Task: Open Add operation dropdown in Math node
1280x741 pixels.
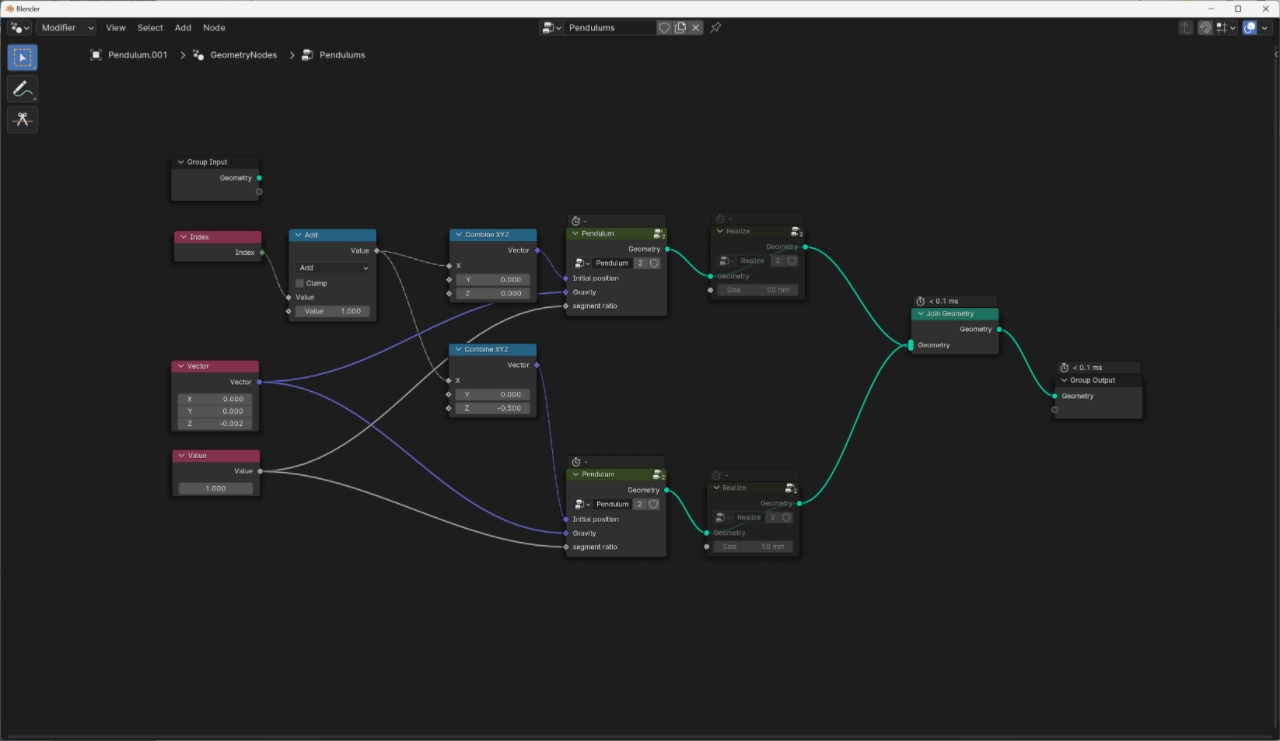Action: [333, 268]
